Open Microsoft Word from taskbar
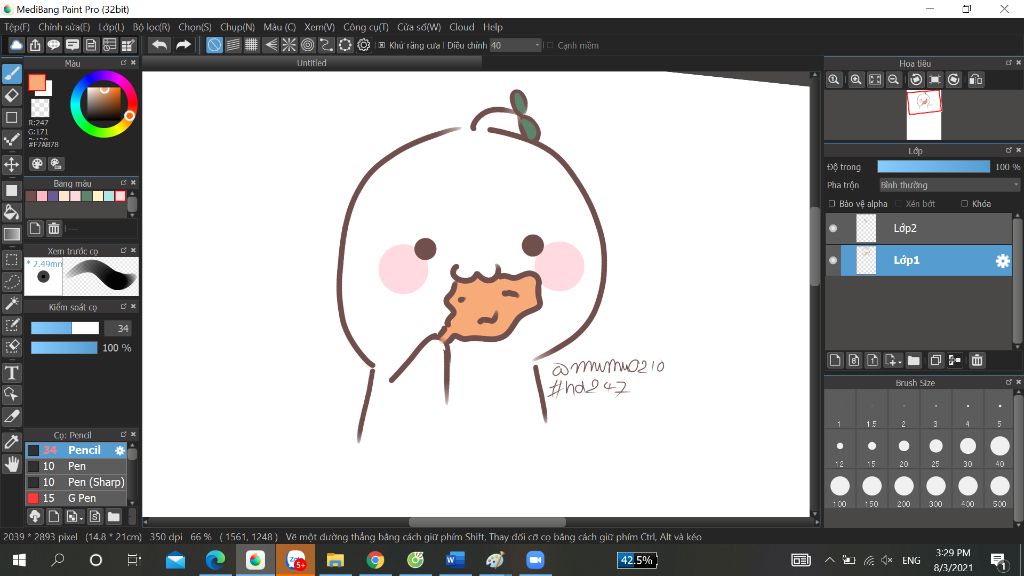1024x576 pixels. pos(455,560)
